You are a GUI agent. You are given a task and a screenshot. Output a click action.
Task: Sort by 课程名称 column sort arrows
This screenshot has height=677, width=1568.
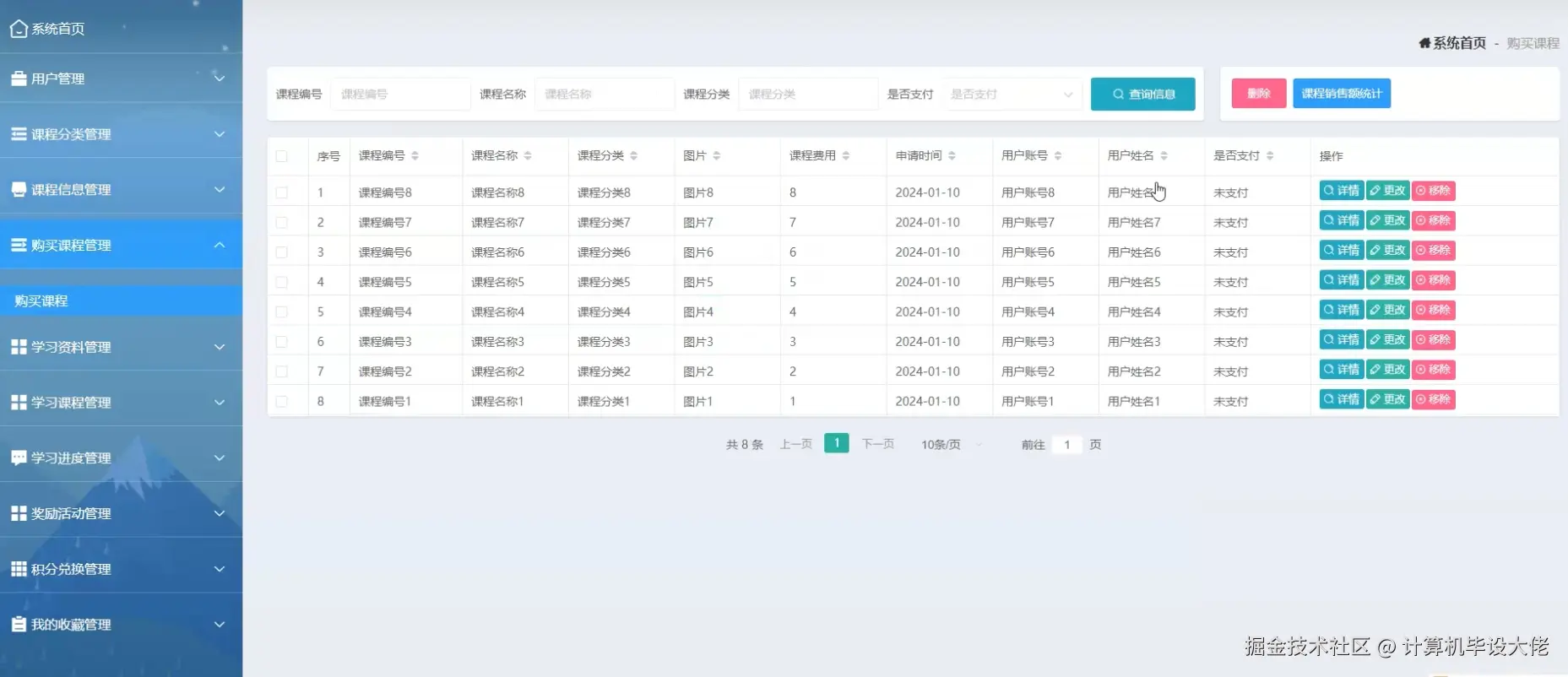point(528,156)
